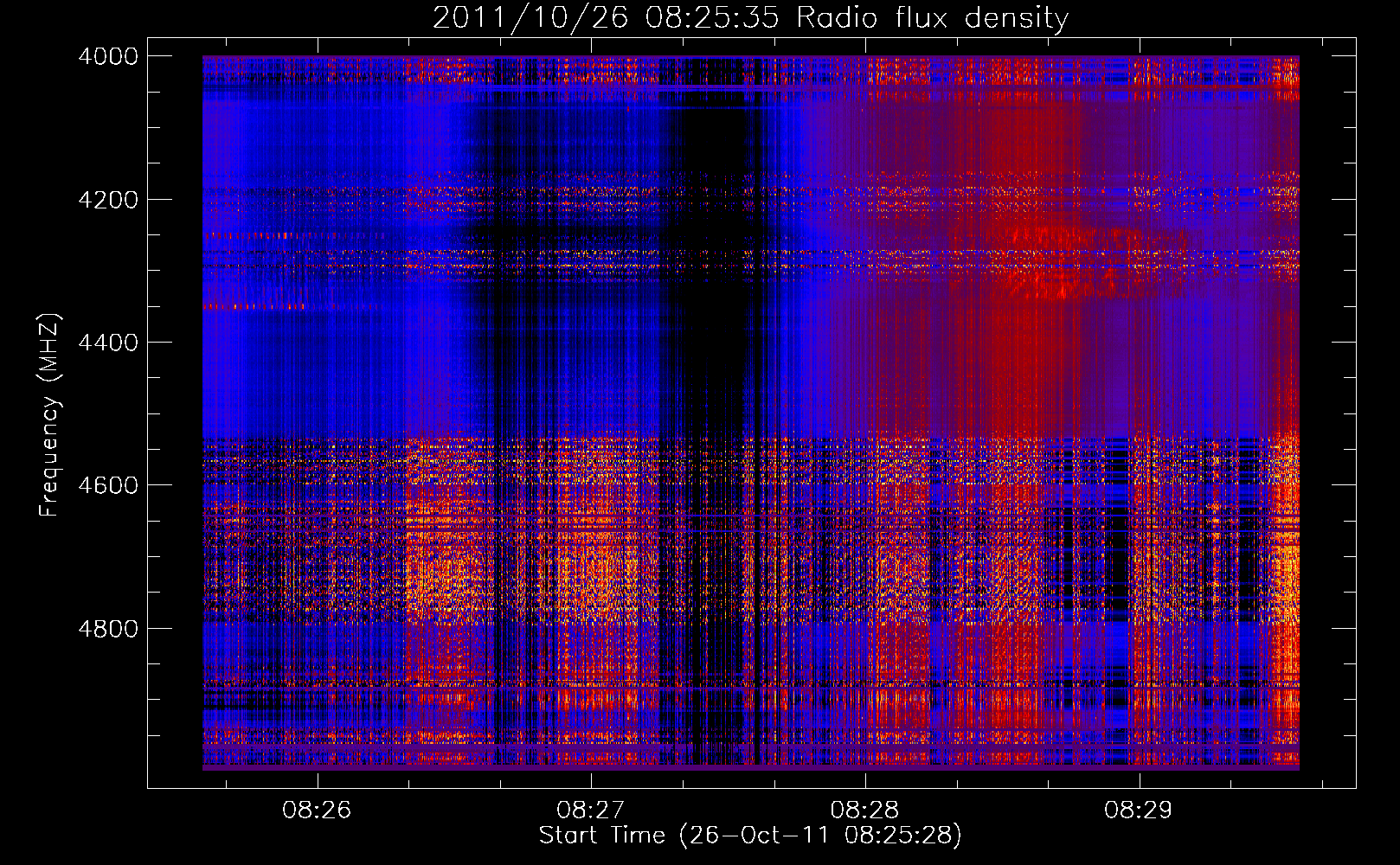Select the 4200 frequency axis label
Screen dimensions: 1400x865
108,200
